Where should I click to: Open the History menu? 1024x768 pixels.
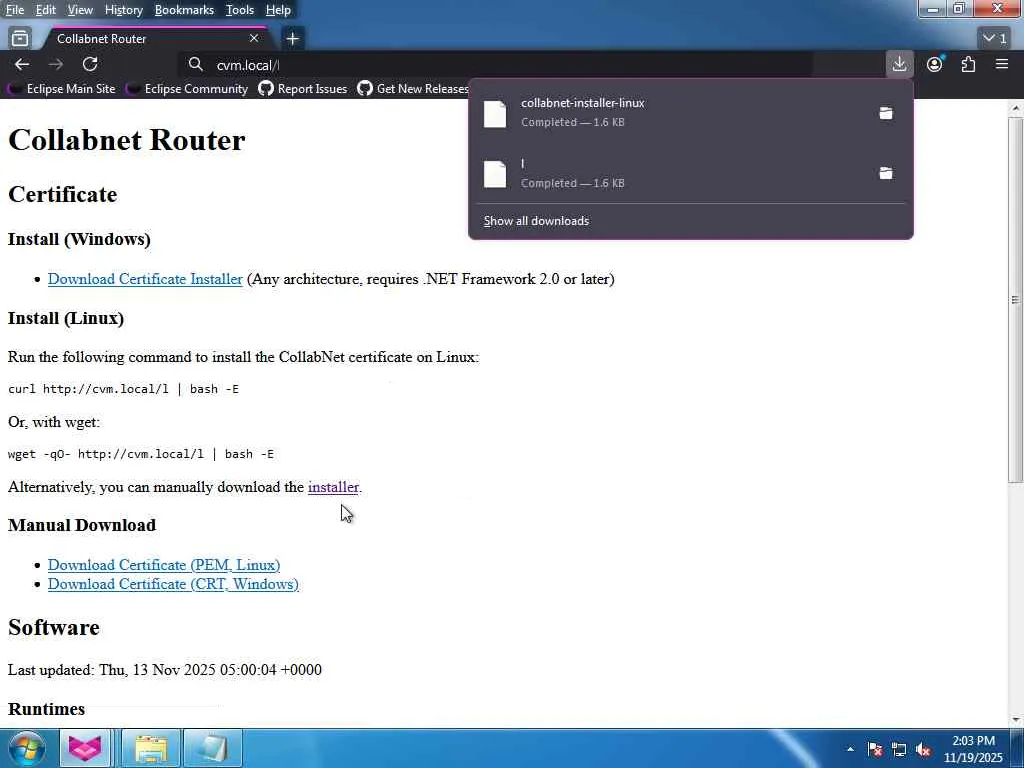coord(123,10)
